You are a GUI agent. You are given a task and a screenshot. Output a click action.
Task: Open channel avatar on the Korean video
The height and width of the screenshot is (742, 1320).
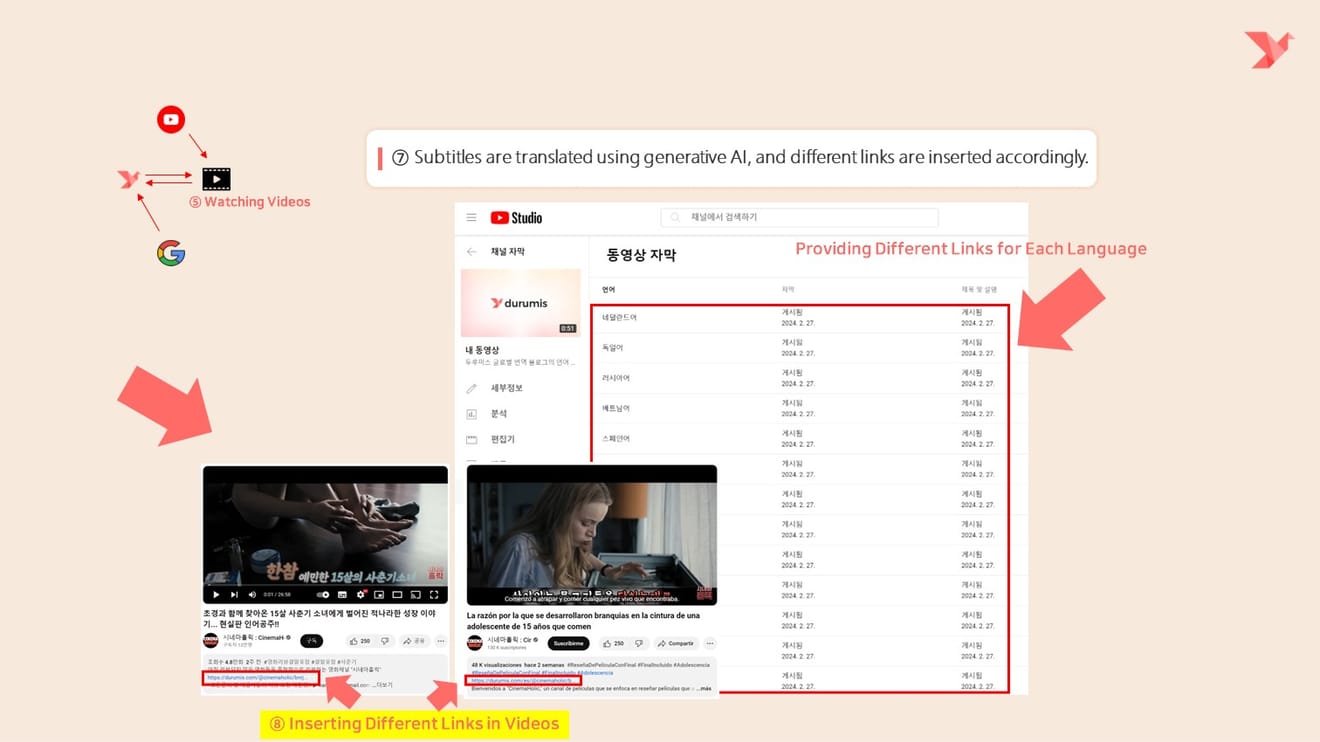211,641
